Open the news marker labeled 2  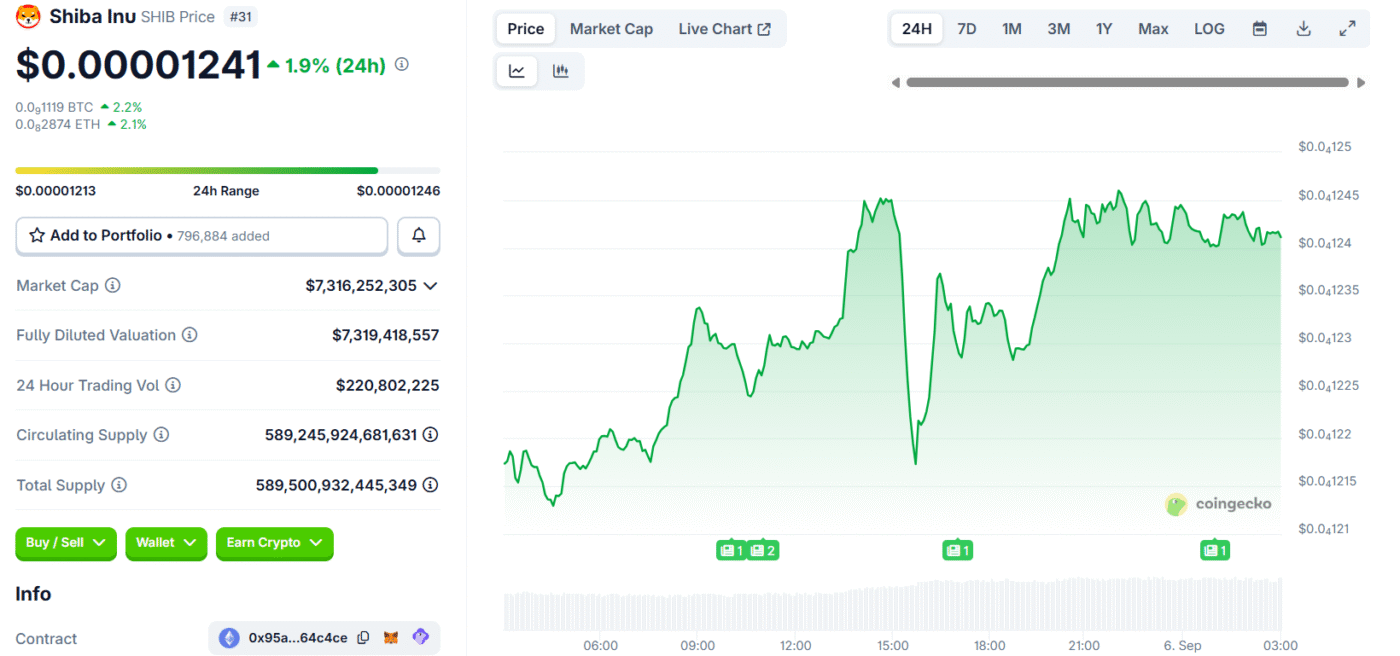pyautogui.click(x=763, y=550)
